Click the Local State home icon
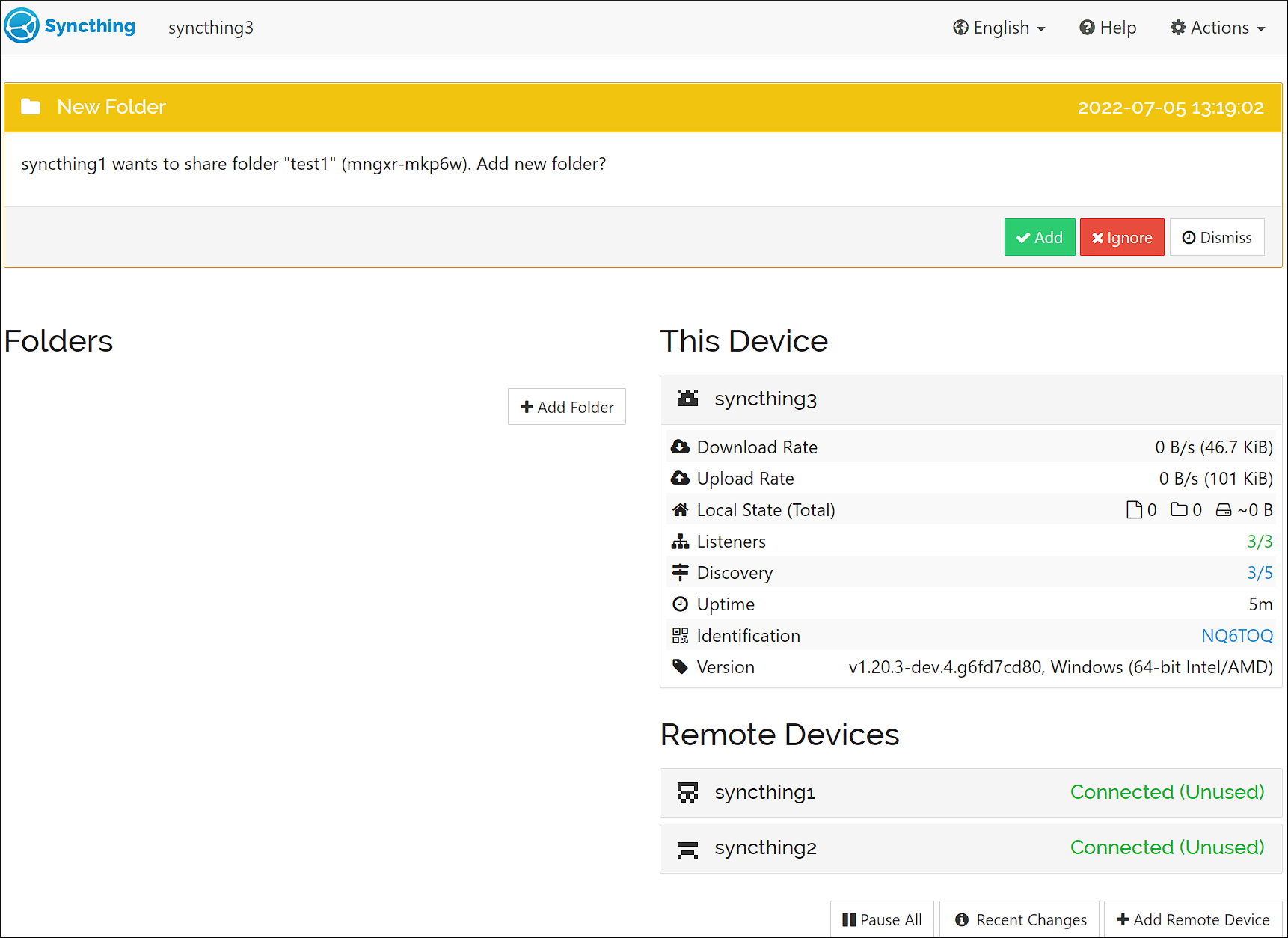Image resolution: width=1288 pixels, height=938 pixels. 680,510
